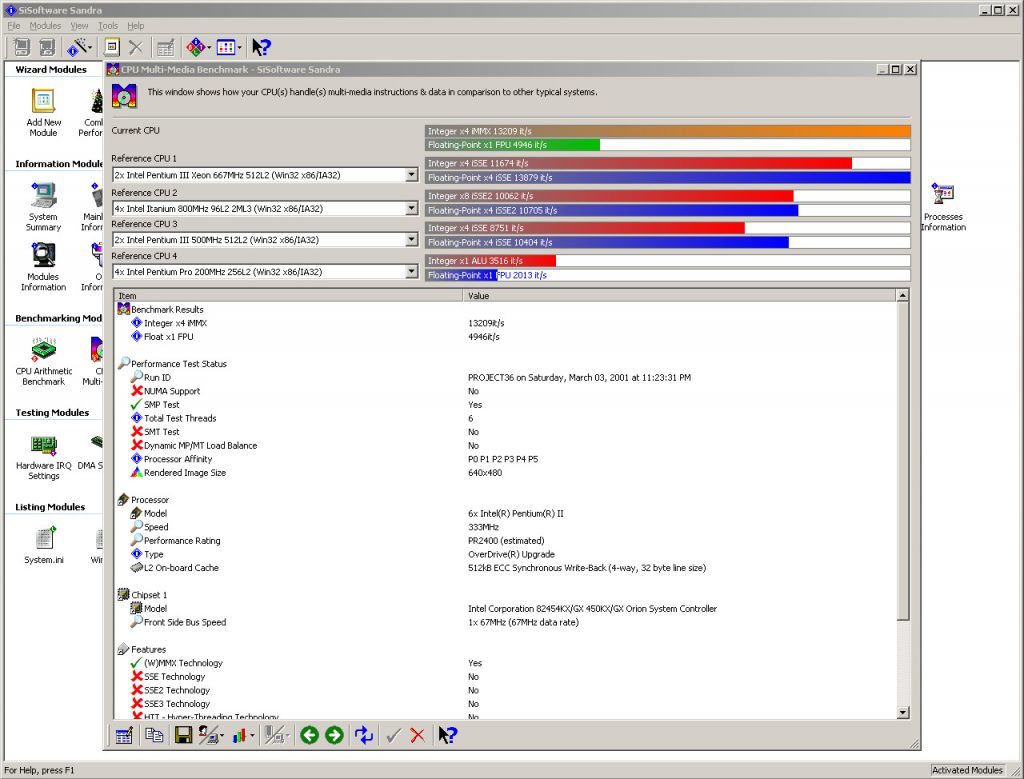Go back with the green left arrow

pos(309,735)
